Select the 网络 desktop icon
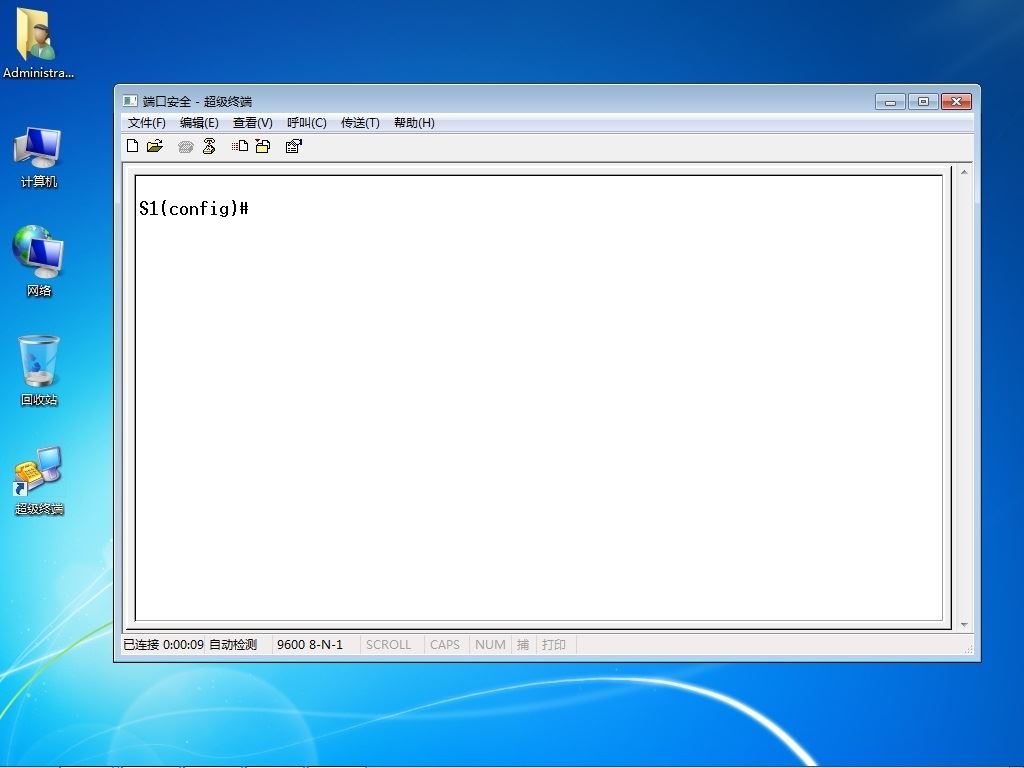Viewport: 1024px width, 768px height. (39, 261)
